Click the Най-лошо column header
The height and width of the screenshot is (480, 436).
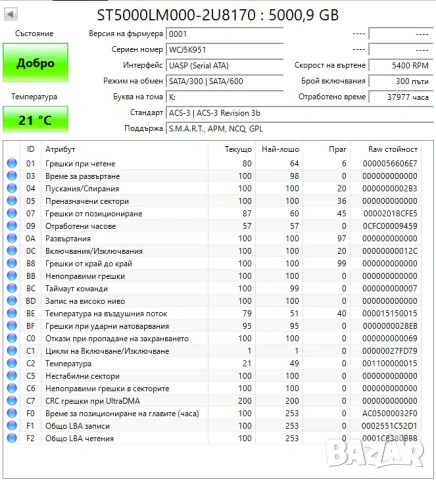[280, 149]
